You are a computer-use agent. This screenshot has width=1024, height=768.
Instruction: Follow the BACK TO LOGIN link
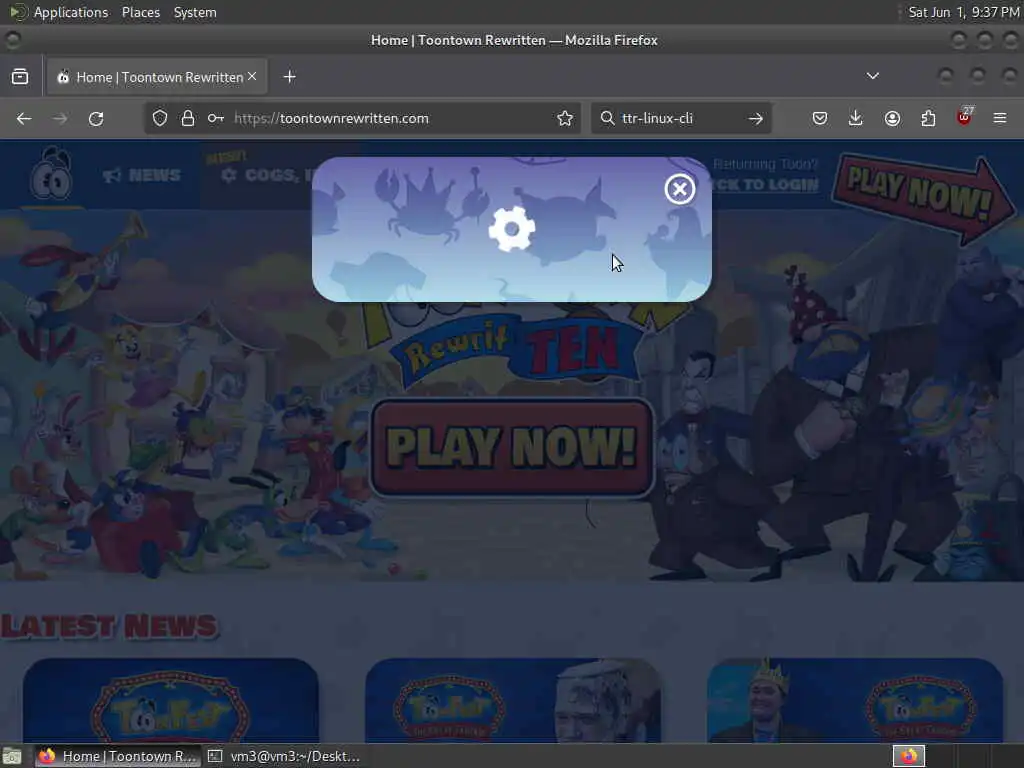click(765, 185)
